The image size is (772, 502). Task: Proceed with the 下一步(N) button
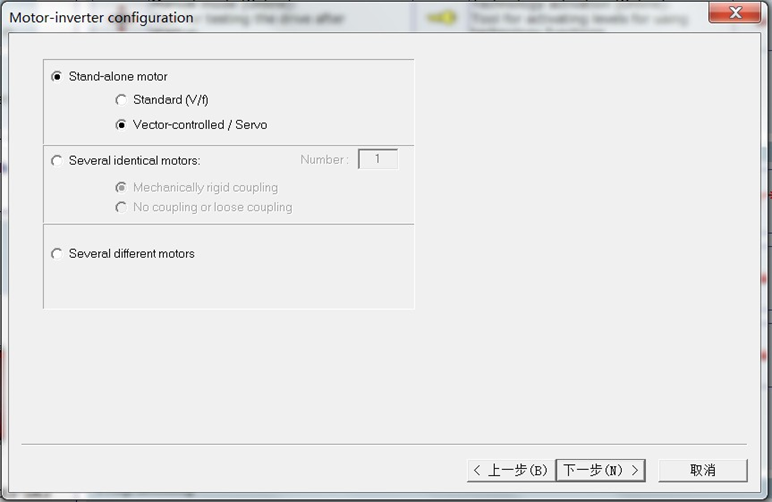coord(600,470)
